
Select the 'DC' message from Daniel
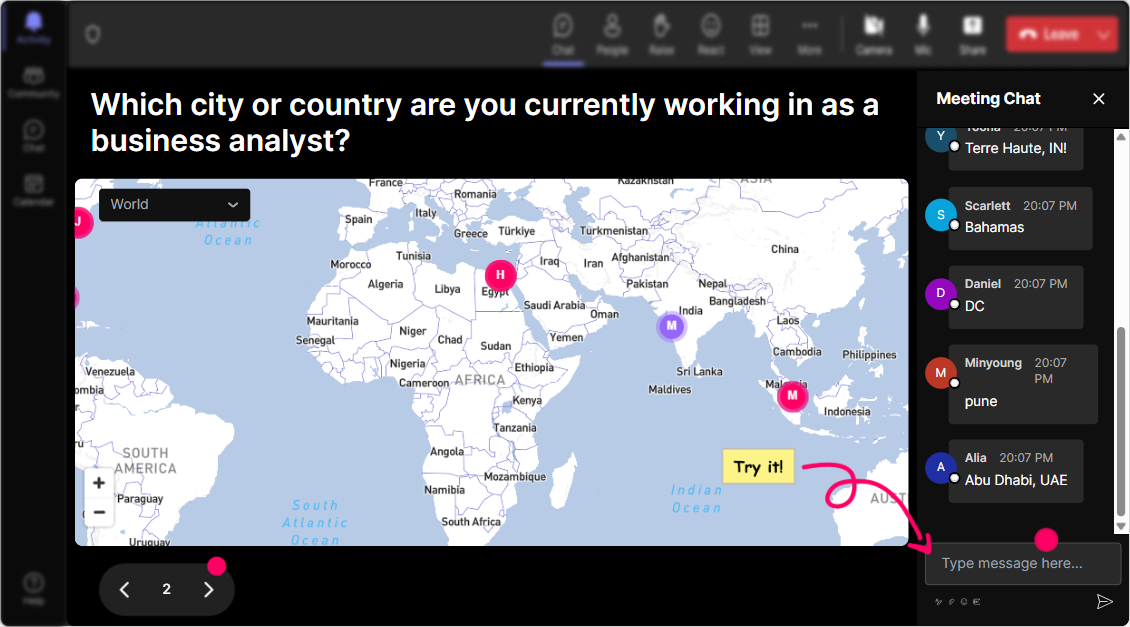pos(1015,297)
